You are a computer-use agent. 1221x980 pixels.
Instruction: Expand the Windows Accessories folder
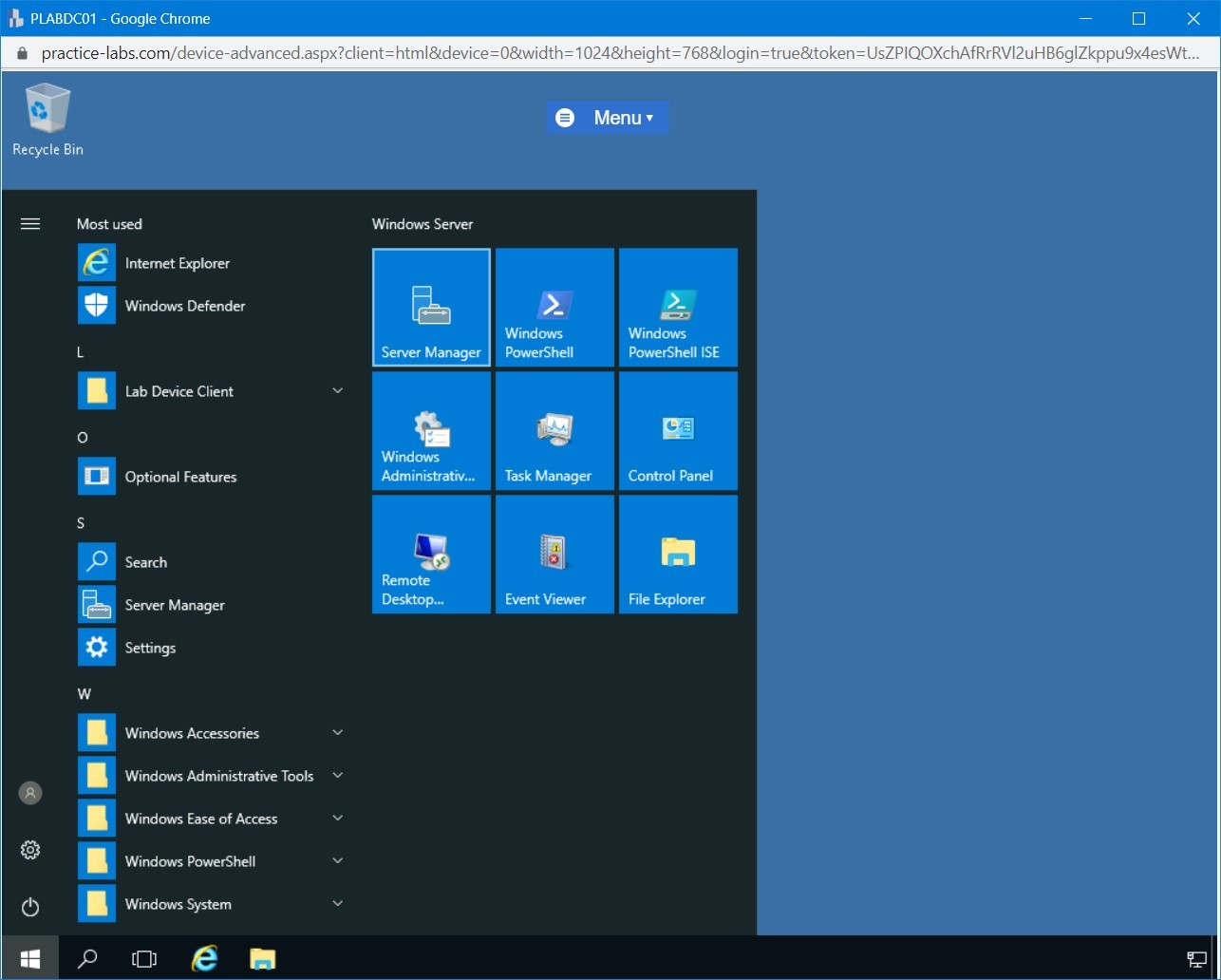[x=211, y=733]
